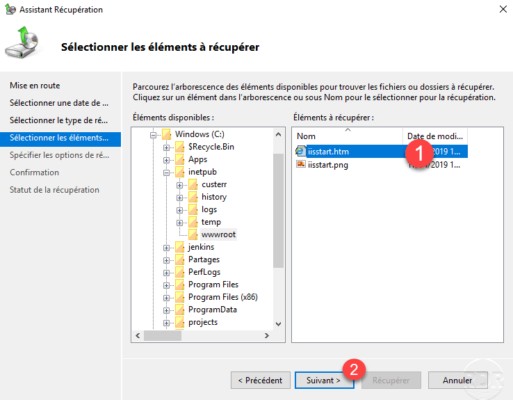This screenshot has width=513, height=400.
Task: Click the tree vertical scrollbar thumb
Action: (x=279, y=211)
